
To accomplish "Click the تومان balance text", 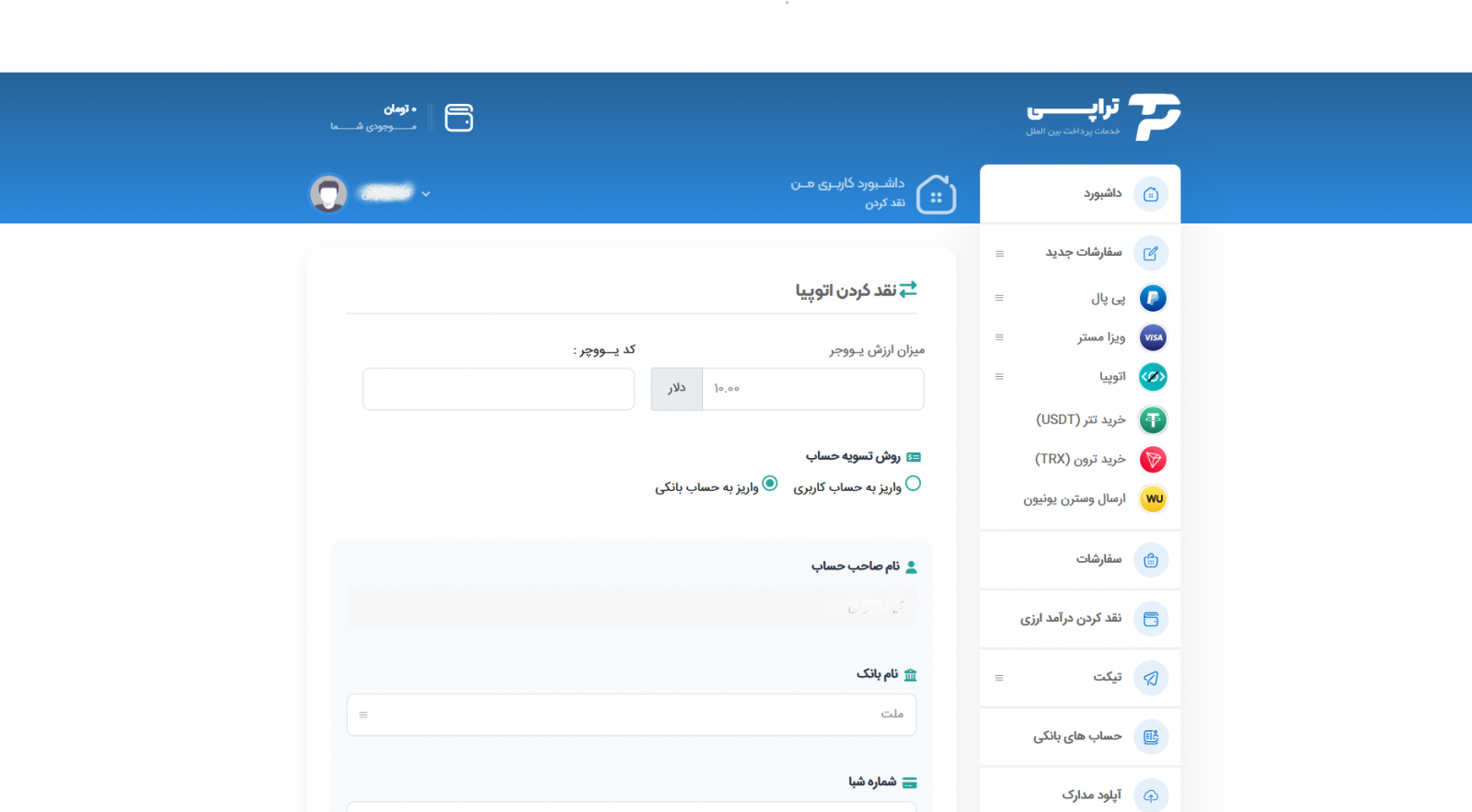I will tap(399, 109).
